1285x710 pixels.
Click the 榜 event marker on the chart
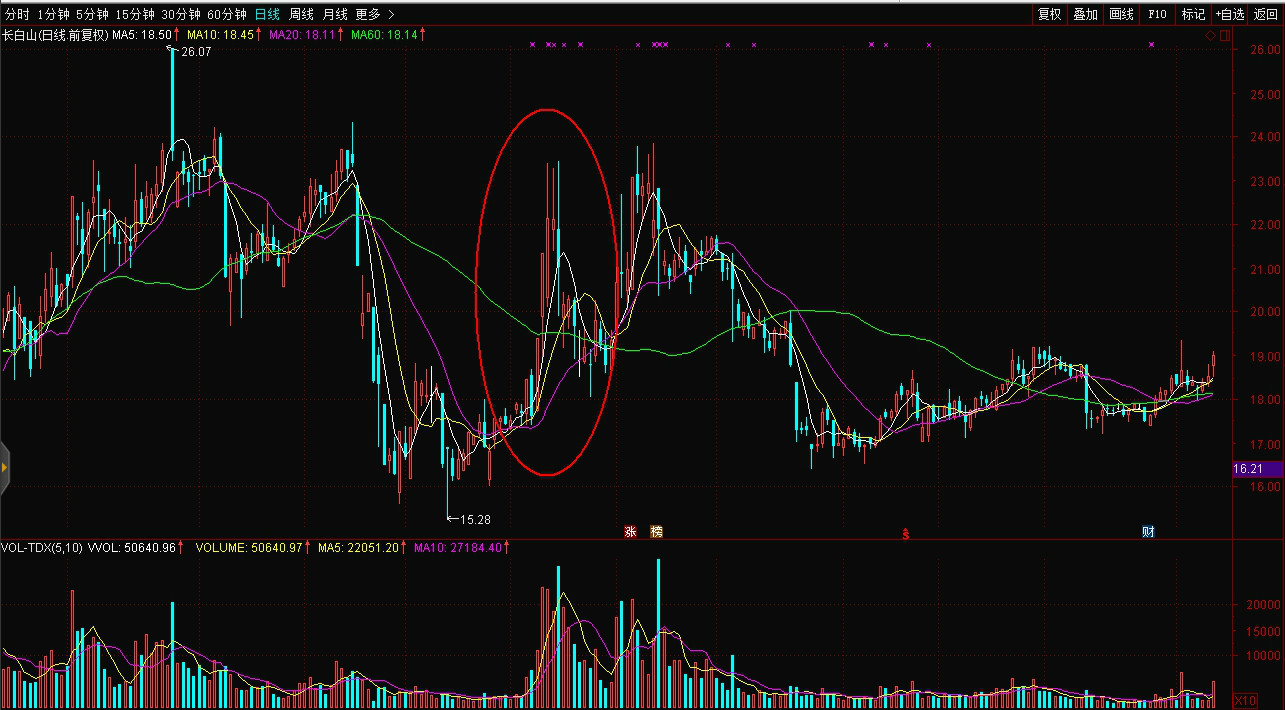(x=656, y=532)
